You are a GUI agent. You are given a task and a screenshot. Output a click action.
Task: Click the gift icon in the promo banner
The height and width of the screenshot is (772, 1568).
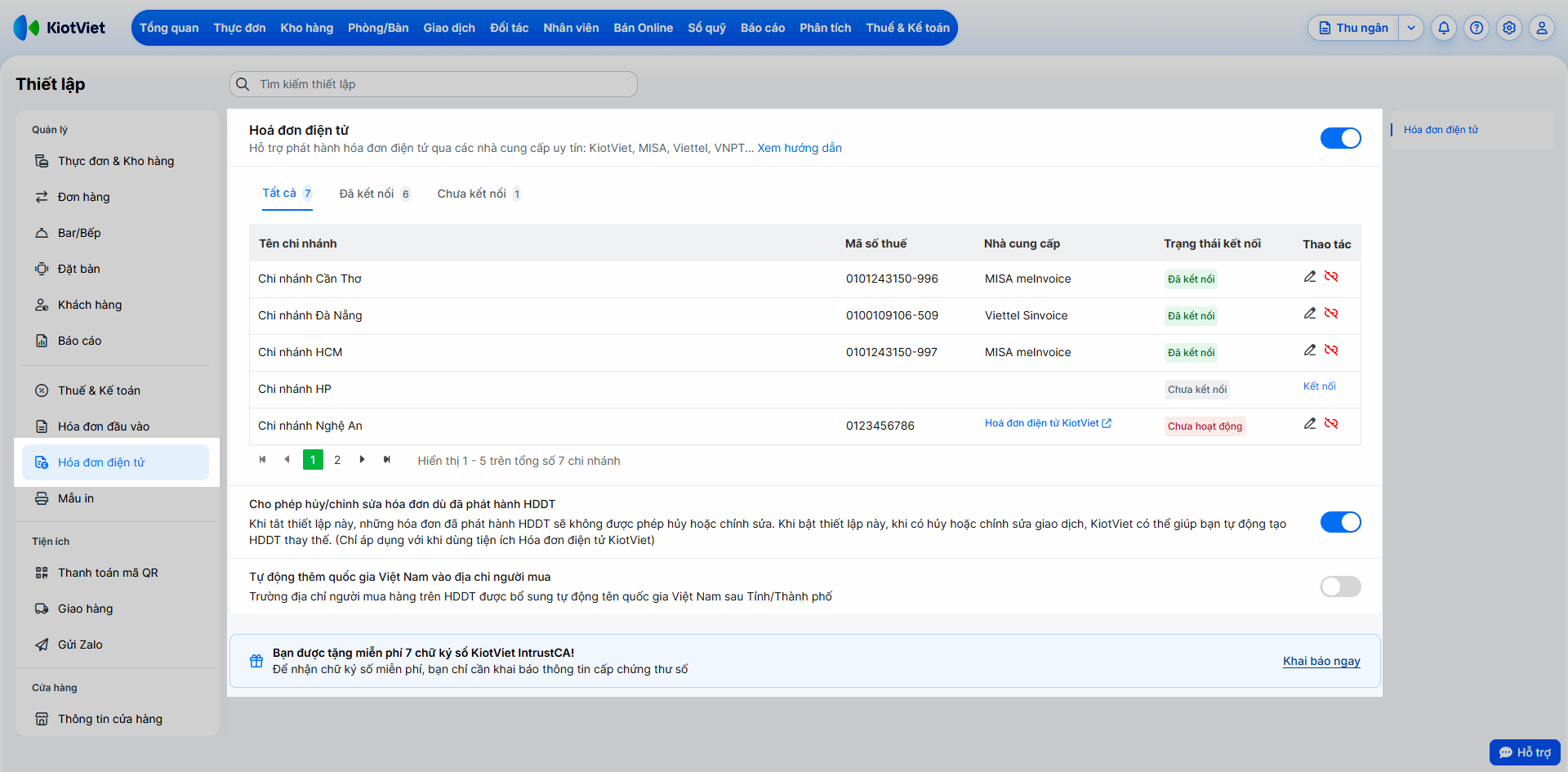[x=256, y=661]
